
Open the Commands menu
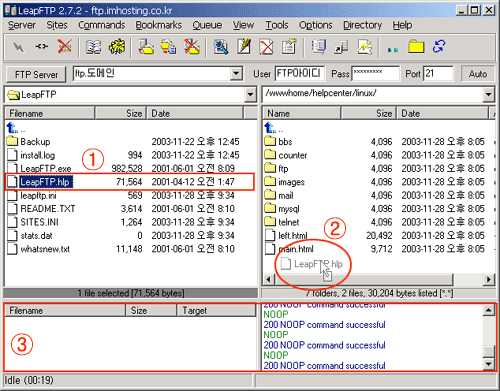coord(102,25)
